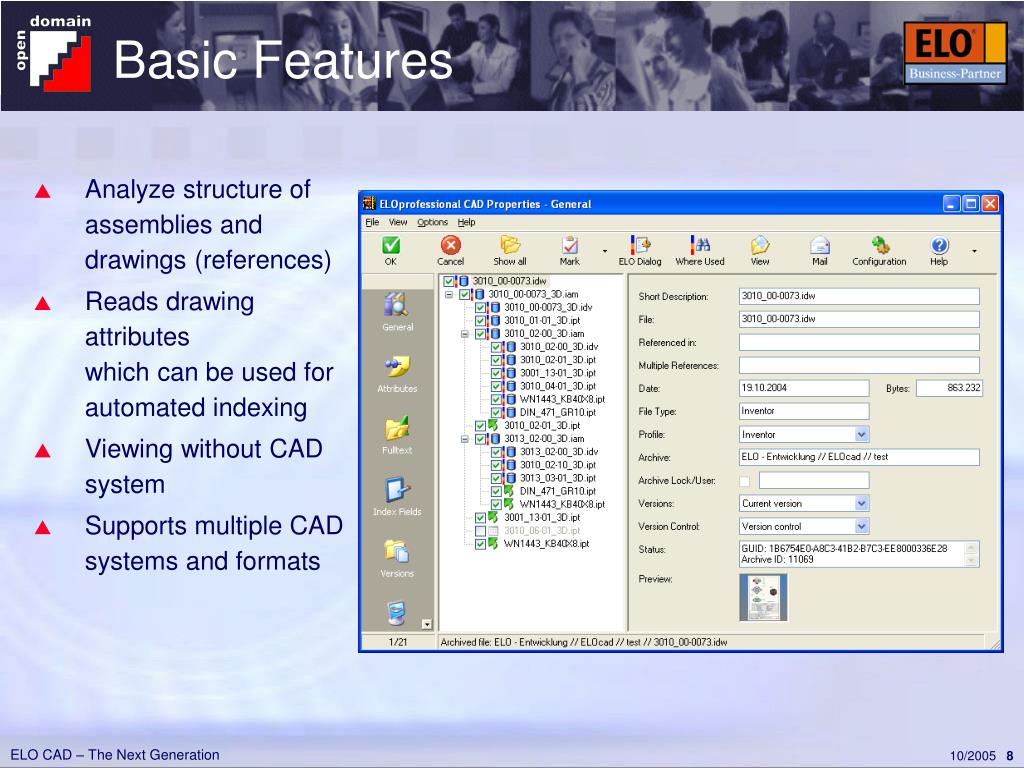
Task: Click the Date field showing 19.10.2004
Action: (804, 388)
